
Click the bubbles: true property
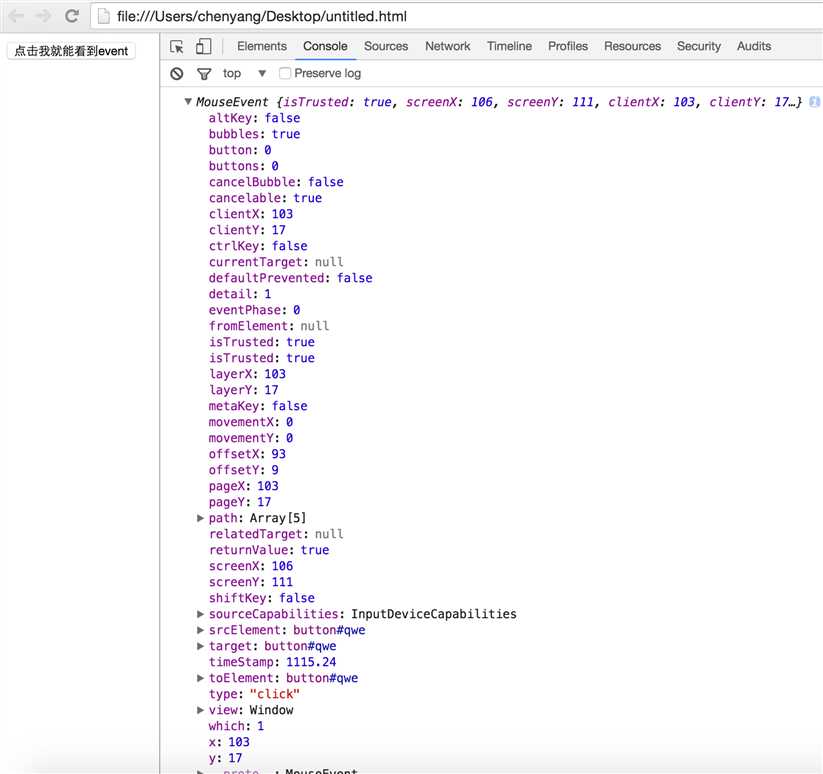pyautogui.click(x=254, y=134)
